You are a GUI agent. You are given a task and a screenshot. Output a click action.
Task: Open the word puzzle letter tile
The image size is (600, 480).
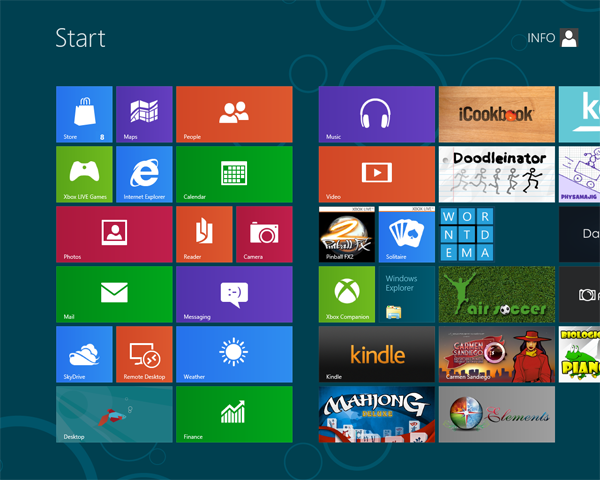pos(467,234)
